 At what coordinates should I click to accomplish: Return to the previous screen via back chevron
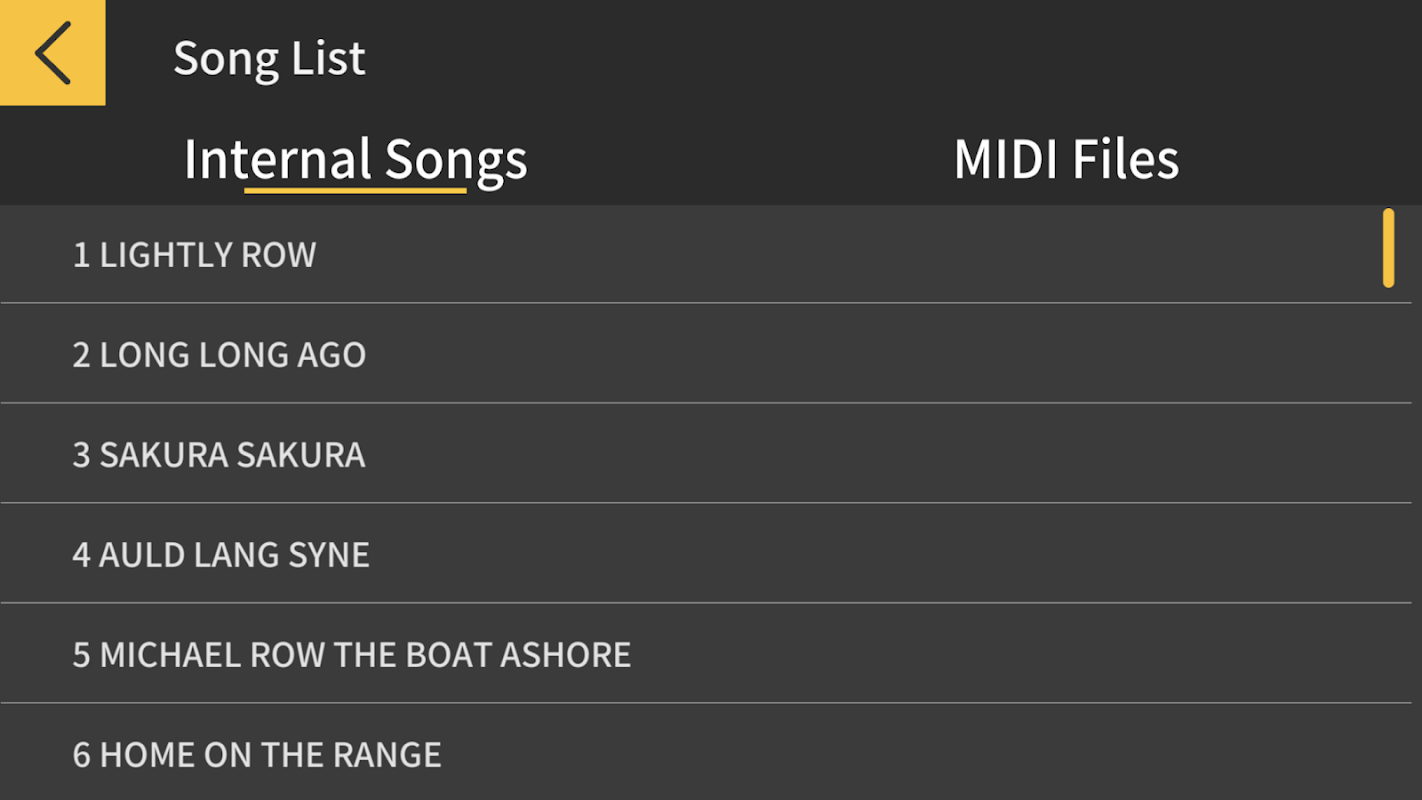(52, 52)
